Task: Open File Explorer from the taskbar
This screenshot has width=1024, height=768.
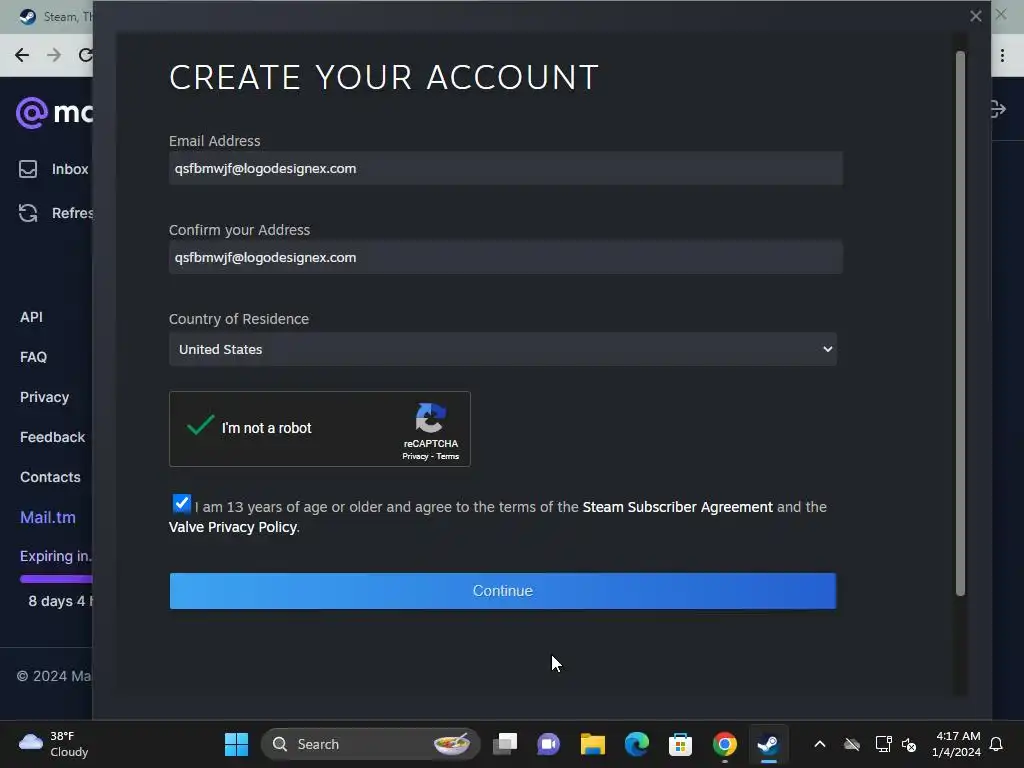Action: tap(593, 744)
